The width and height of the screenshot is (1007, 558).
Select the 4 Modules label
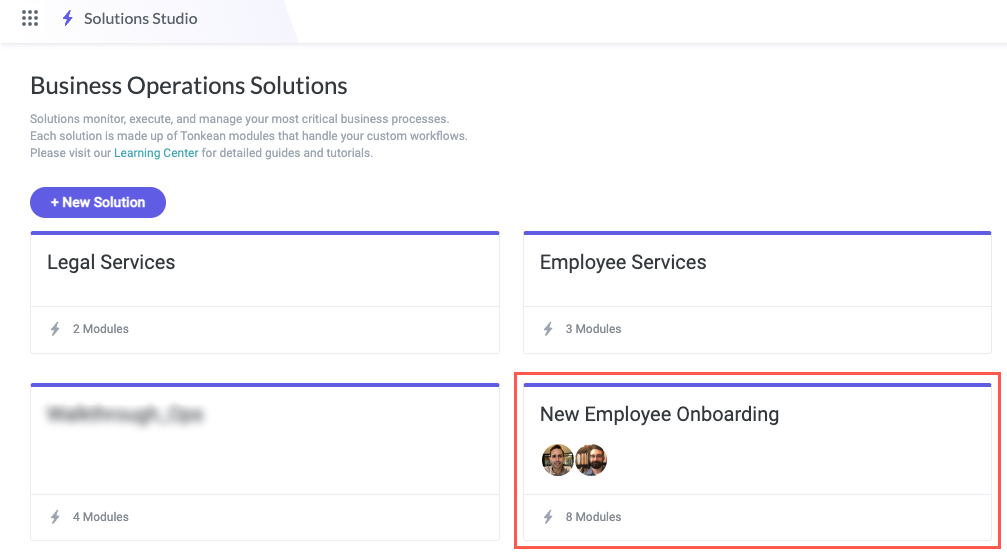tap(100, 517)
